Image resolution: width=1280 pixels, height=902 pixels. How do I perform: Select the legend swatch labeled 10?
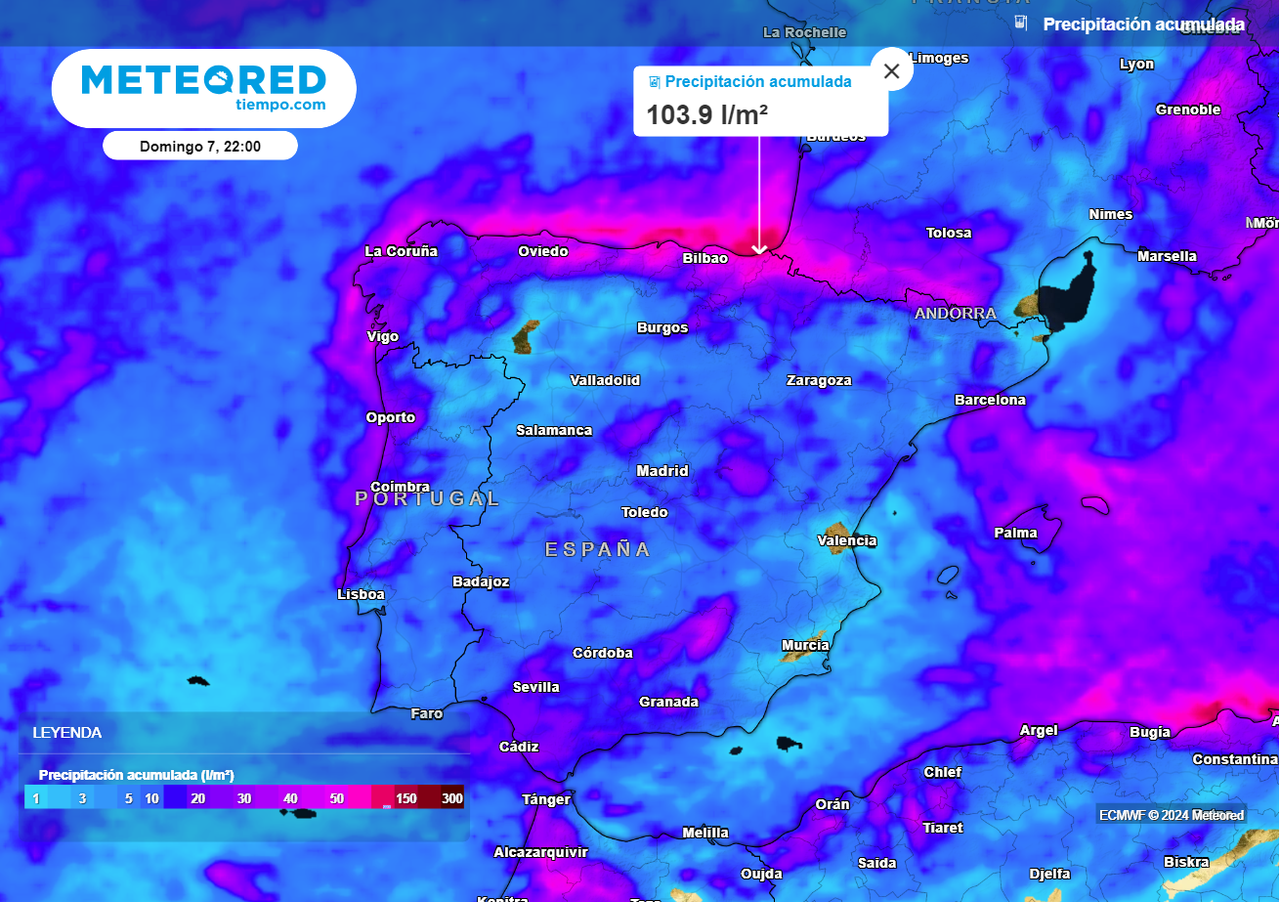(x=151, y=798)
